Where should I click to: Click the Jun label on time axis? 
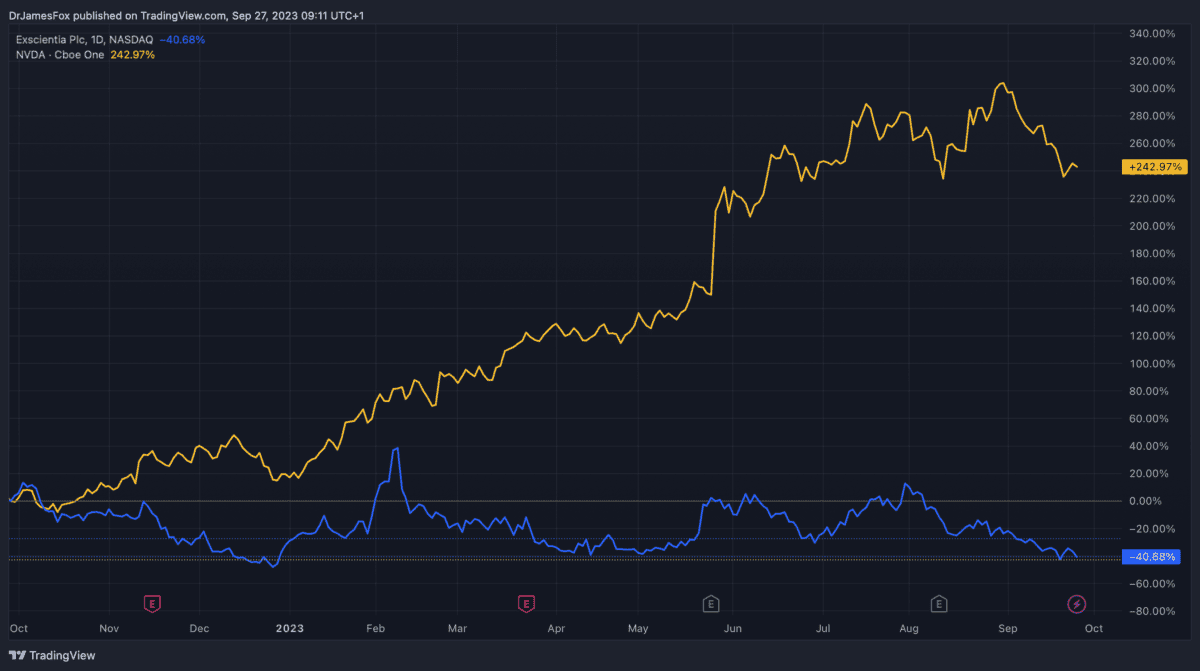[x=733, y=629]
